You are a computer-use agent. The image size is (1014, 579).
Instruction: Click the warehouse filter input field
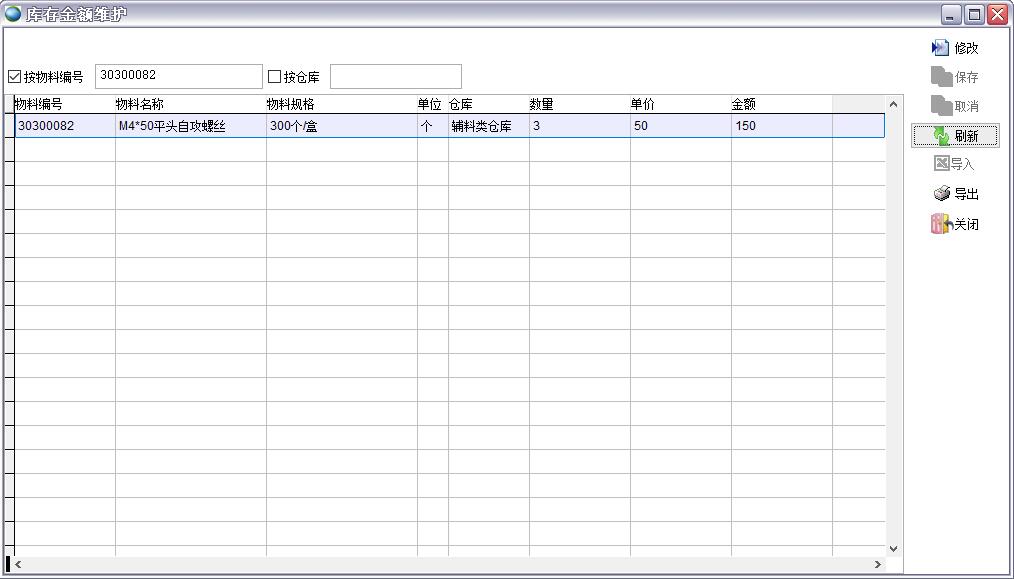click(x=395, y=77)
